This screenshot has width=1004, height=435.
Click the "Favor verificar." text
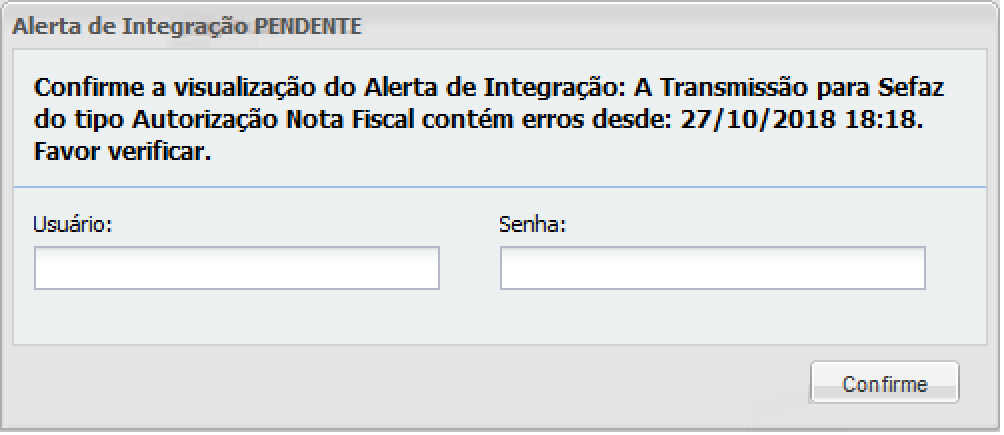point(124,154)
